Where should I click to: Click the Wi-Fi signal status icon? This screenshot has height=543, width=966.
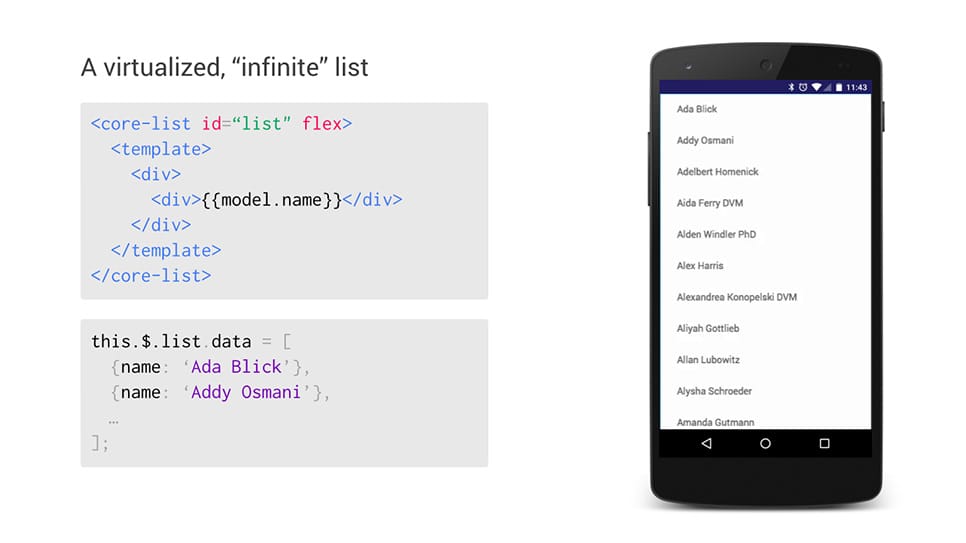pos(816,88)
